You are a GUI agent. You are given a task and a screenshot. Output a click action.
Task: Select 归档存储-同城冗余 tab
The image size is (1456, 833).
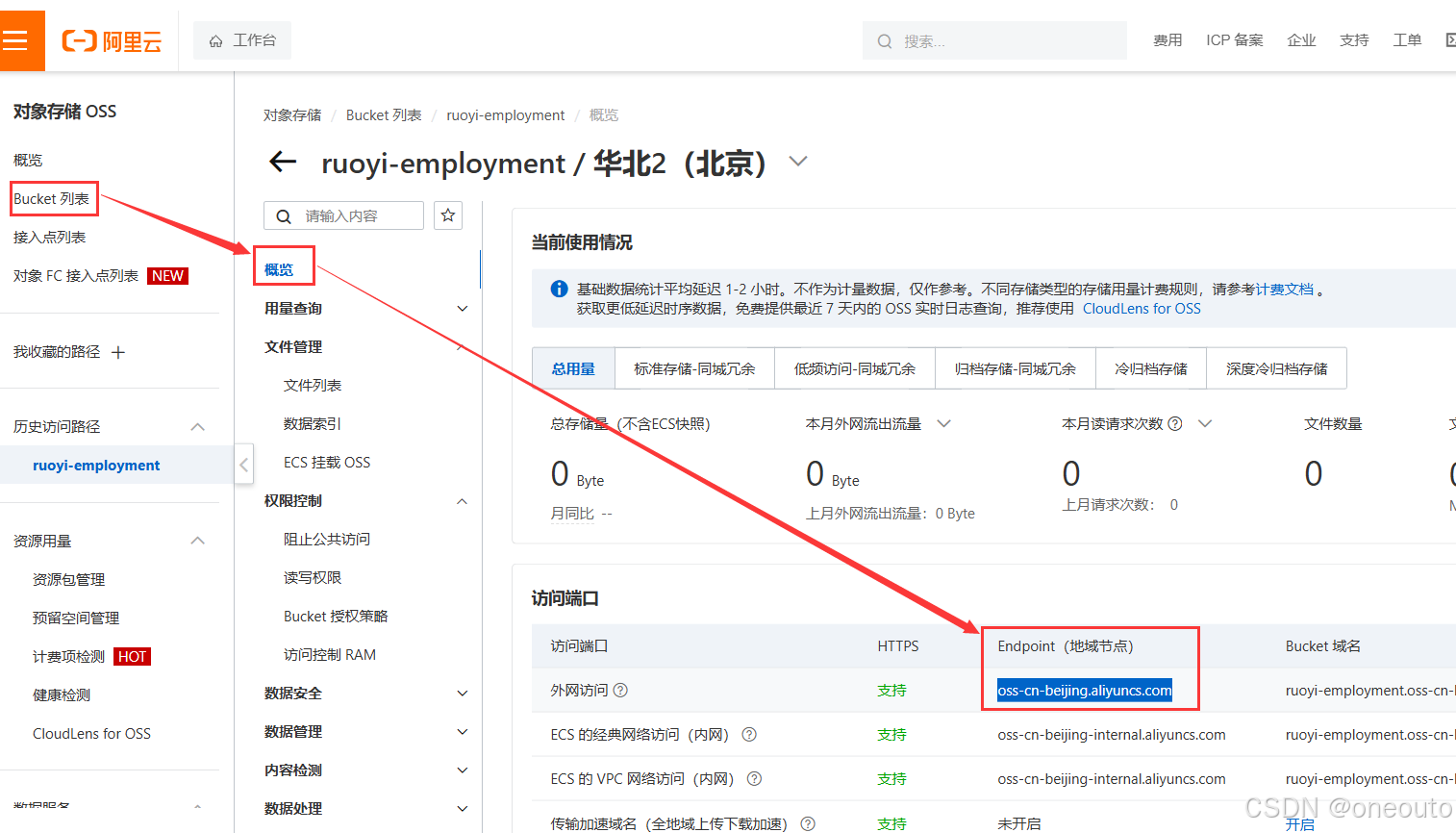click(x=1016, y=368)
